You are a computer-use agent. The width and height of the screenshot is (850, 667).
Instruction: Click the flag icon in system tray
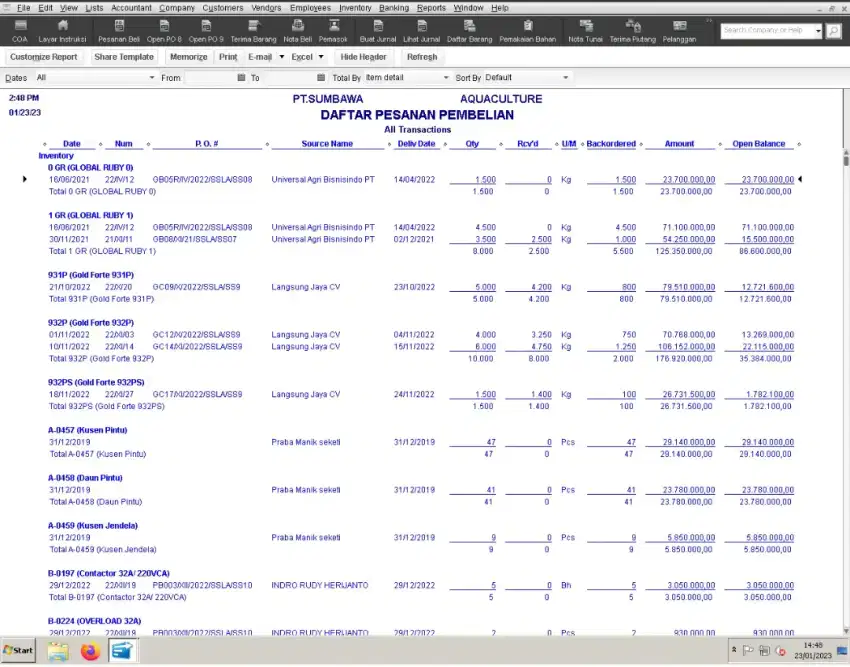(748, 651)
